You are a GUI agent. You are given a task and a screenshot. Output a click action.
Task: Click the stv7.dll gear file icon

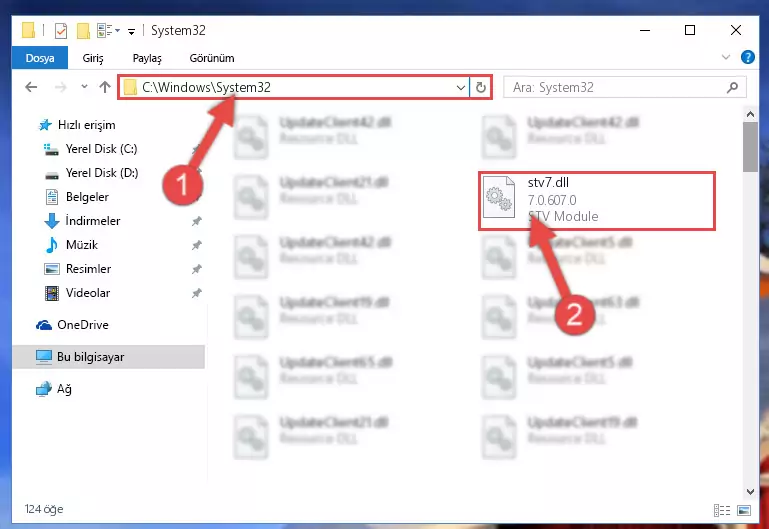pyautogui.click(x=499, y=197)
